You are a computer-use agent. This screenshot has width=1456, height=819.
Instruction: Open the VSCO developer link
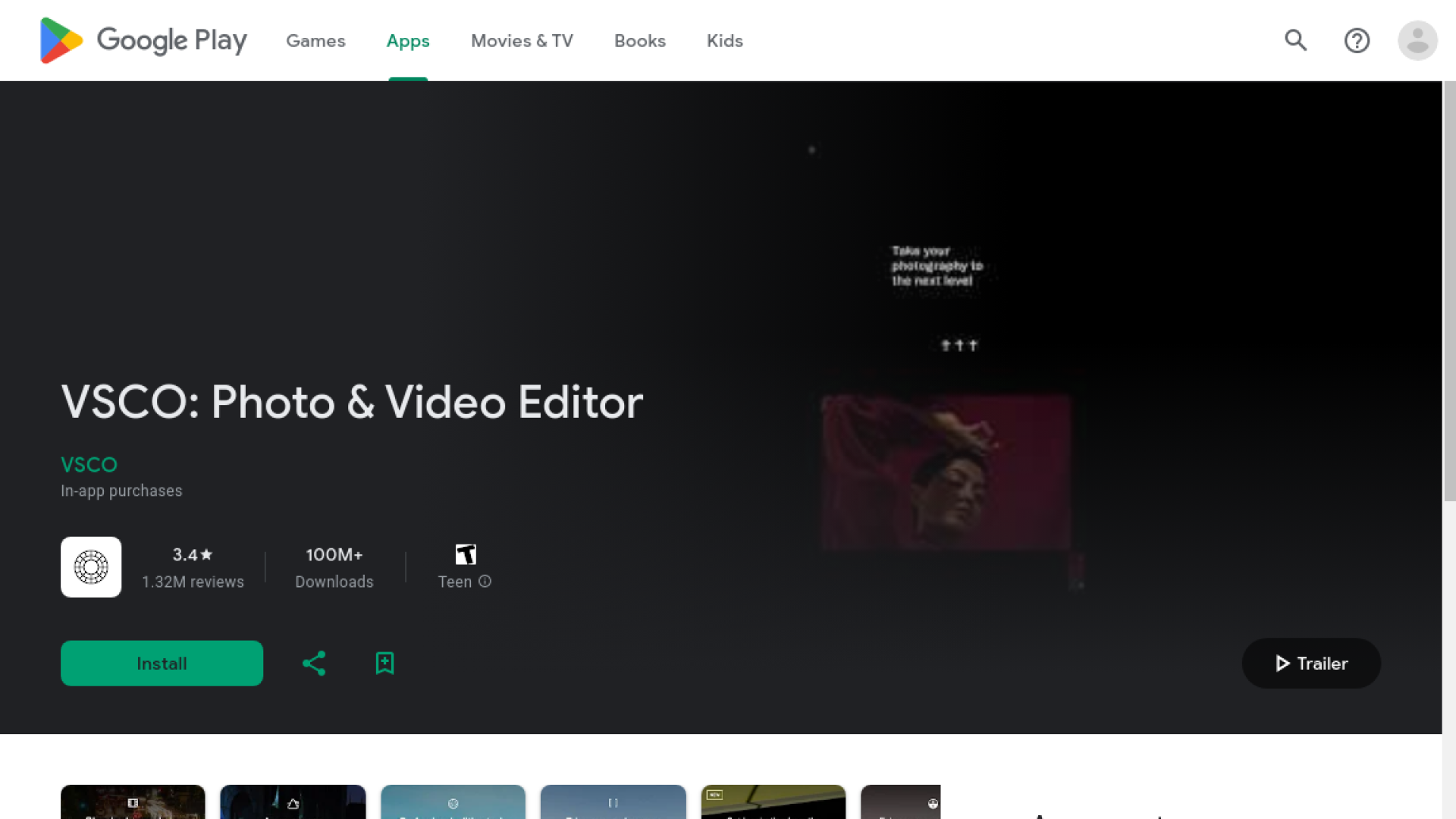pyautogui.click(x=89, y=464)
